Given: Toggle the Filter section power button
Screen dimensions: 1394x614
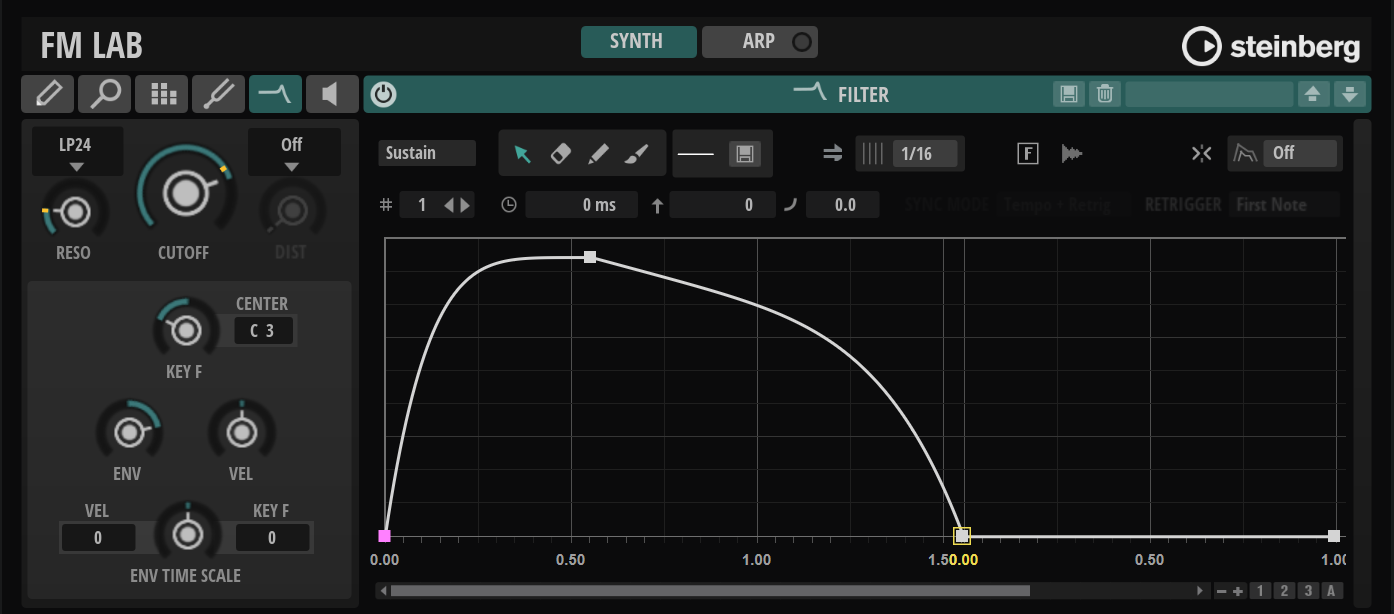Looking at the screenshot, I should [383, 95].
